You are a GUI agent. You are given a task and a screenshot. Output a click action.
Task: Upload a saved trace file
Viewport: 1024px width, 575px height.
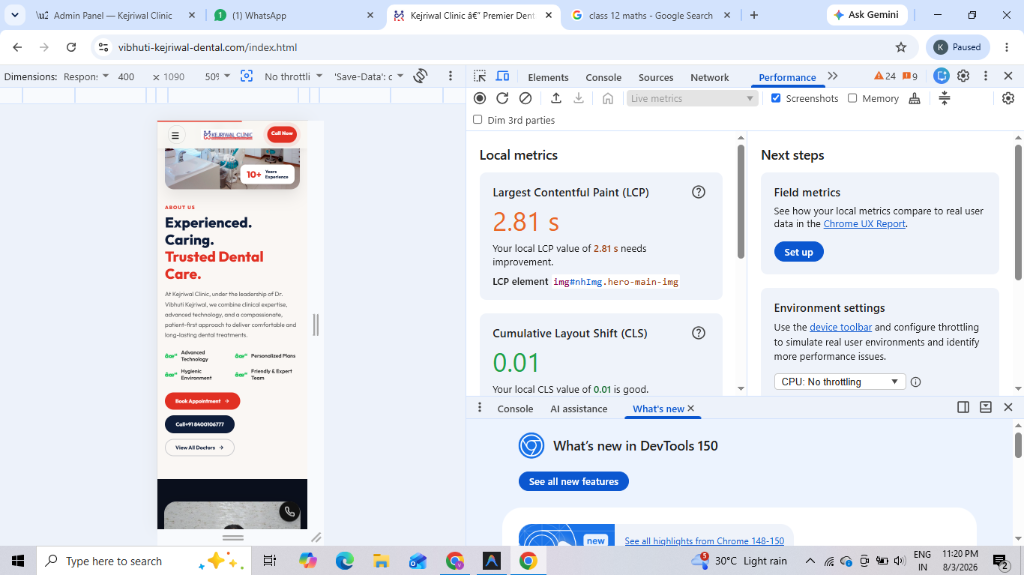click(x=556, y=98)
